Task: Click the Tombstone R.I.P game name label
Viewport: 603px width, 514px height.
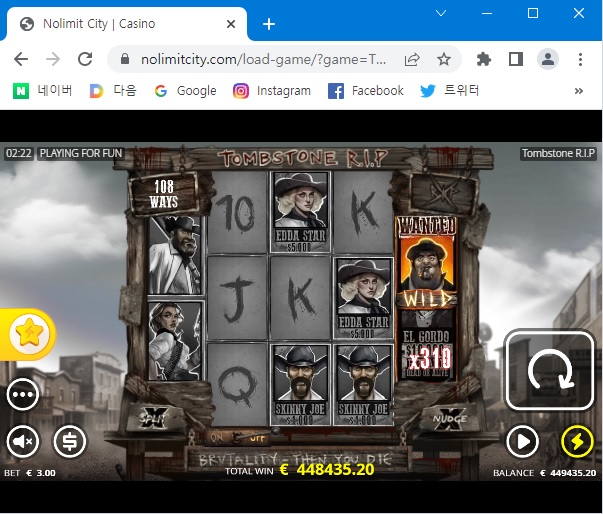Action: click(558, 153)
